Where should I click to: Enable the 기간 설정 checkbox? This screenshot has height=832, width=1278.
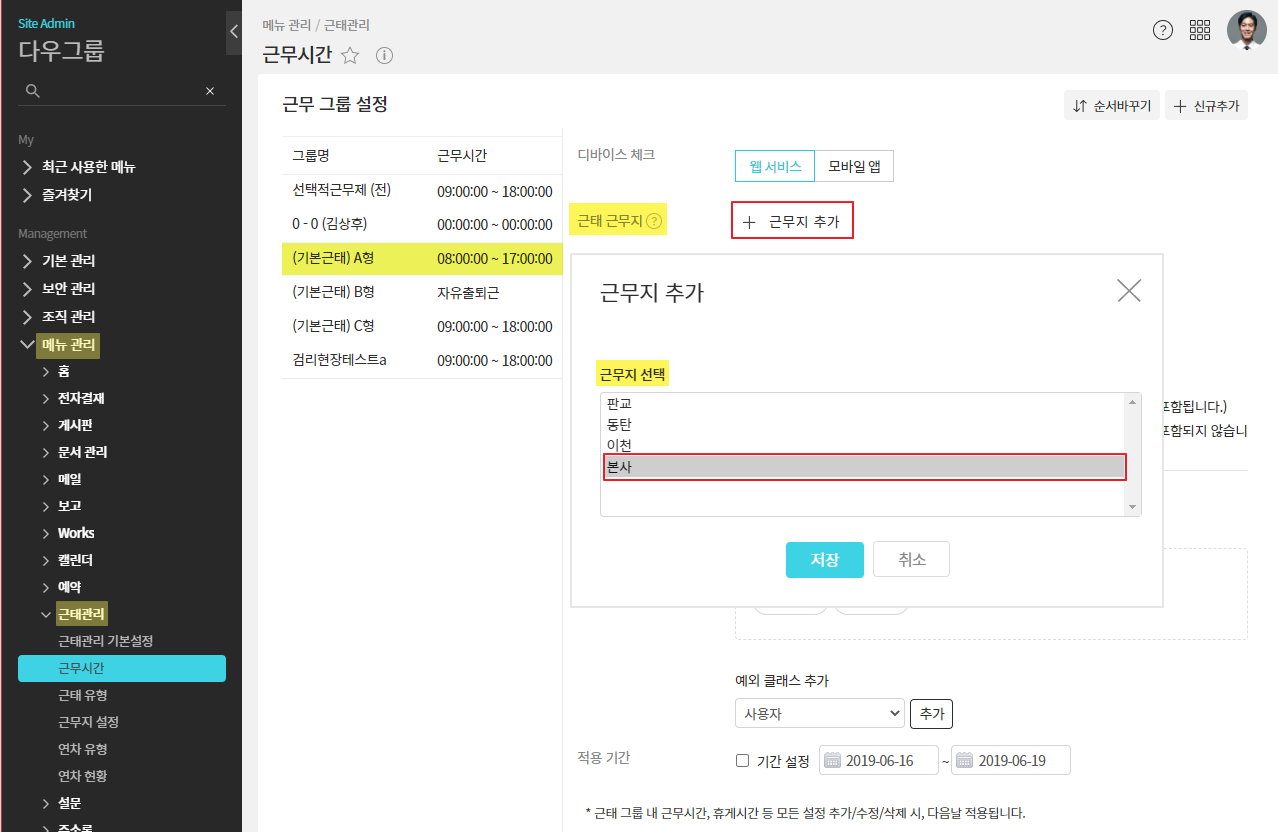click(x=742, y=761)
